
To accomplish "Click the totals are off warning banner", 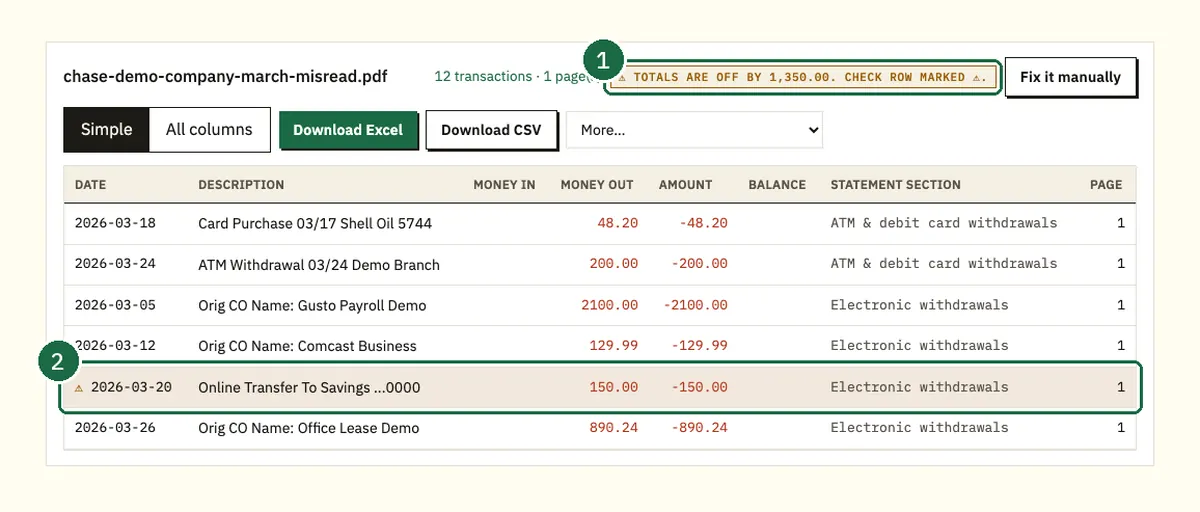I will [803, 77].
